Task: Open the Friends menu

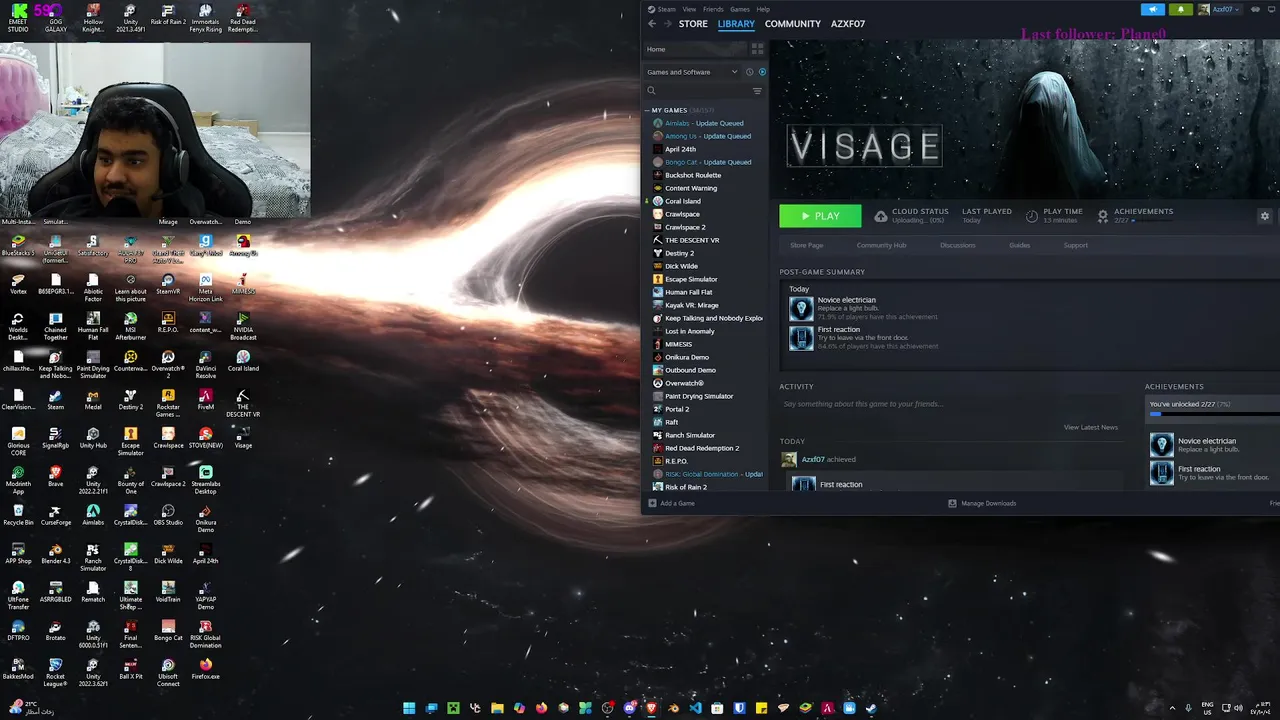Action: [x=713, y=9]
